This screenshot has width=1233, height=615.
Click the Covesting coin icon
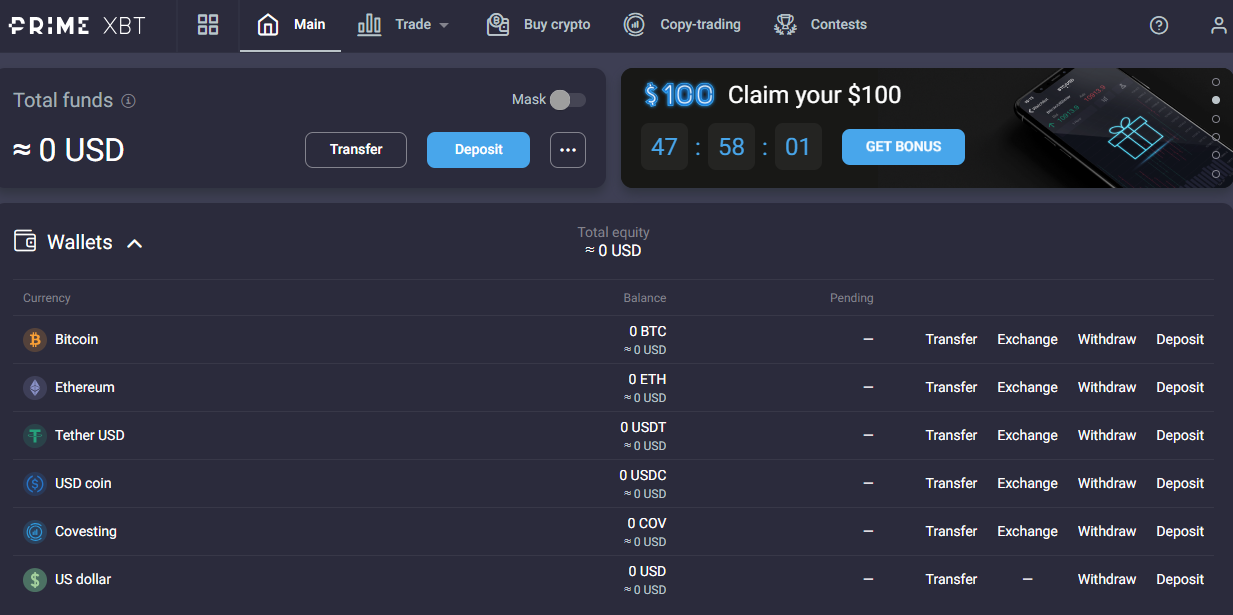(35, 532)
